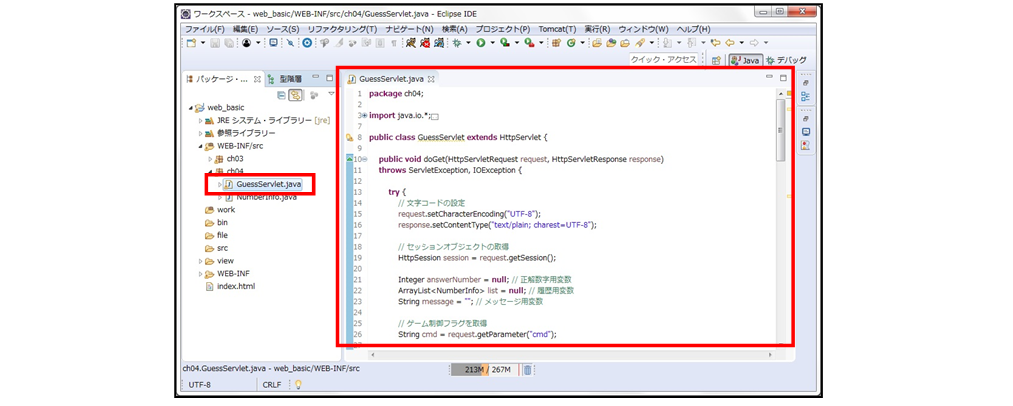Click Collapse All icon in Package Explorer
The image size is (1013, 406).
pos(282,95)
